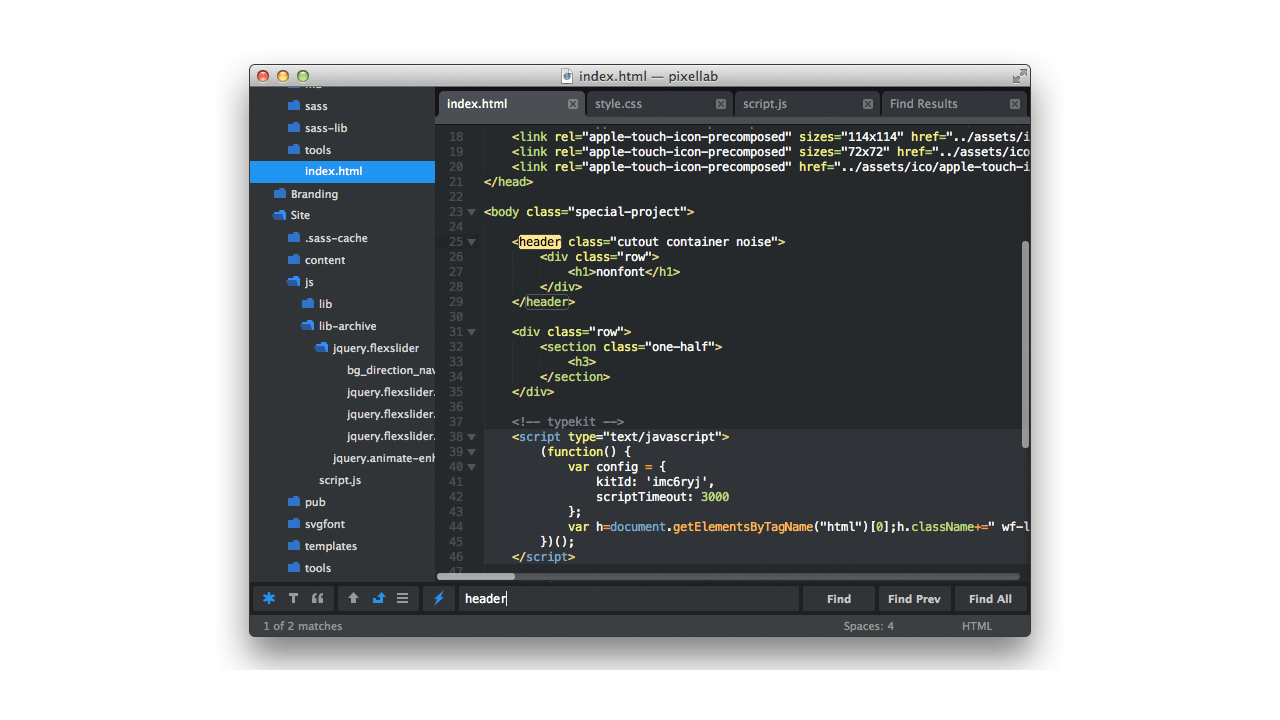Close the Find Results tab

pos(1015,104)
